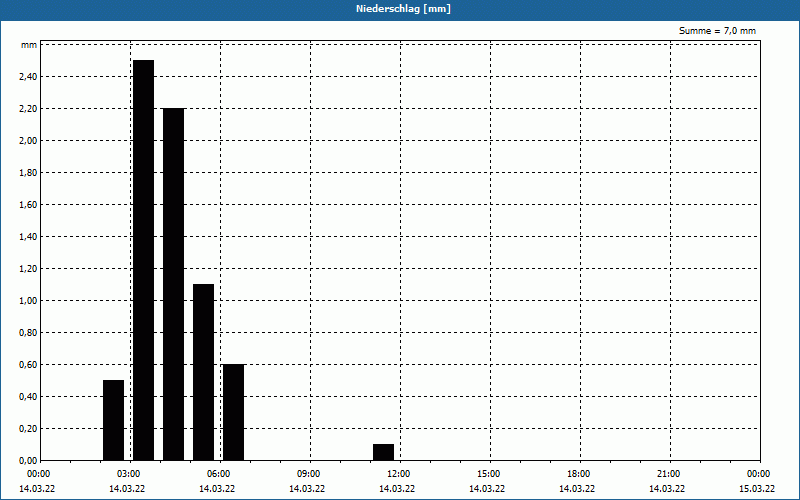Select the 0,60 y-axis value
Viewport: 800px width, 500px height.
tap(28, 365)
